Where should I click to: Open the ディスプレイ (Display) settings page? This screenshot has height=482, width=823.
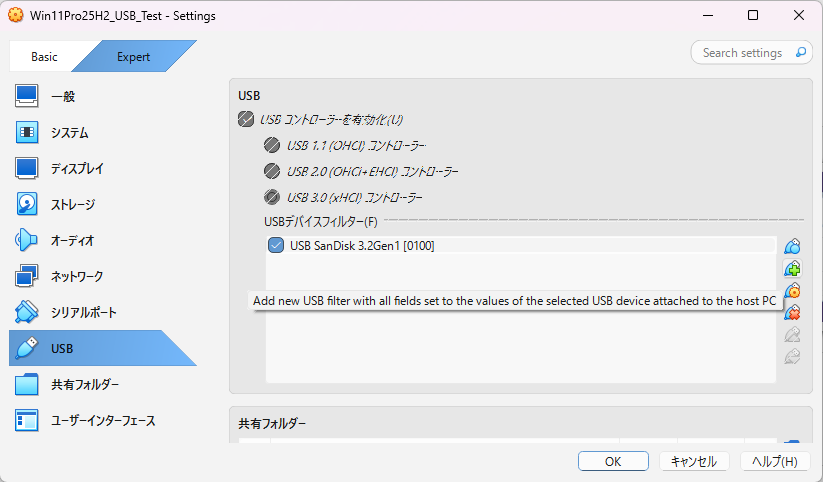click(x=76, y=168)
